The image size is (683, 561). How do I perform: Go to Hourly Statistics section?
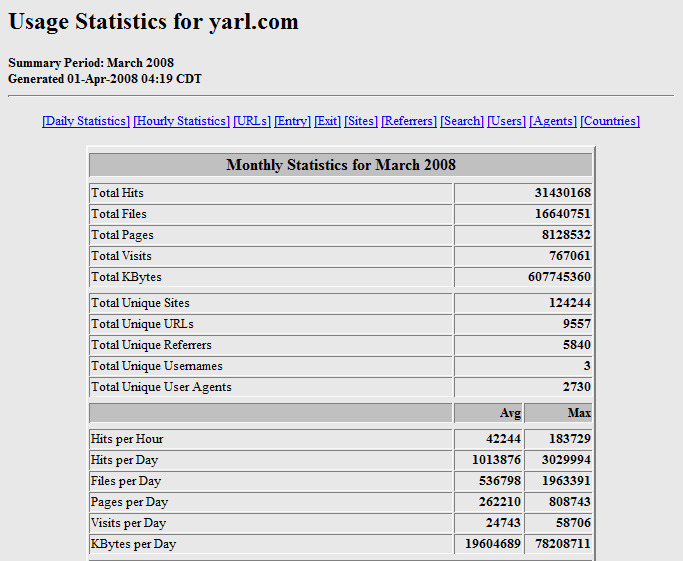pos(181,121)
